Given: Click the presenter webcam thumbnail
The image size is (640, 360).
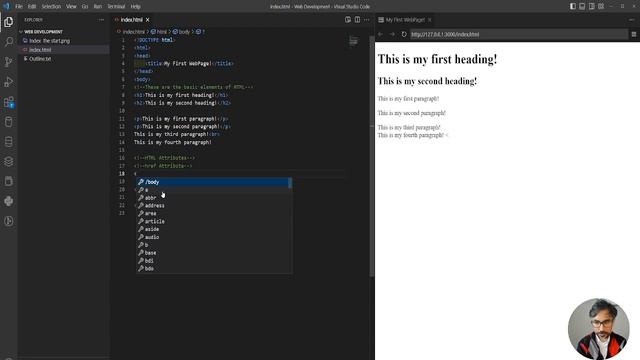Looking at the screenshot, I should coord(598,329).
